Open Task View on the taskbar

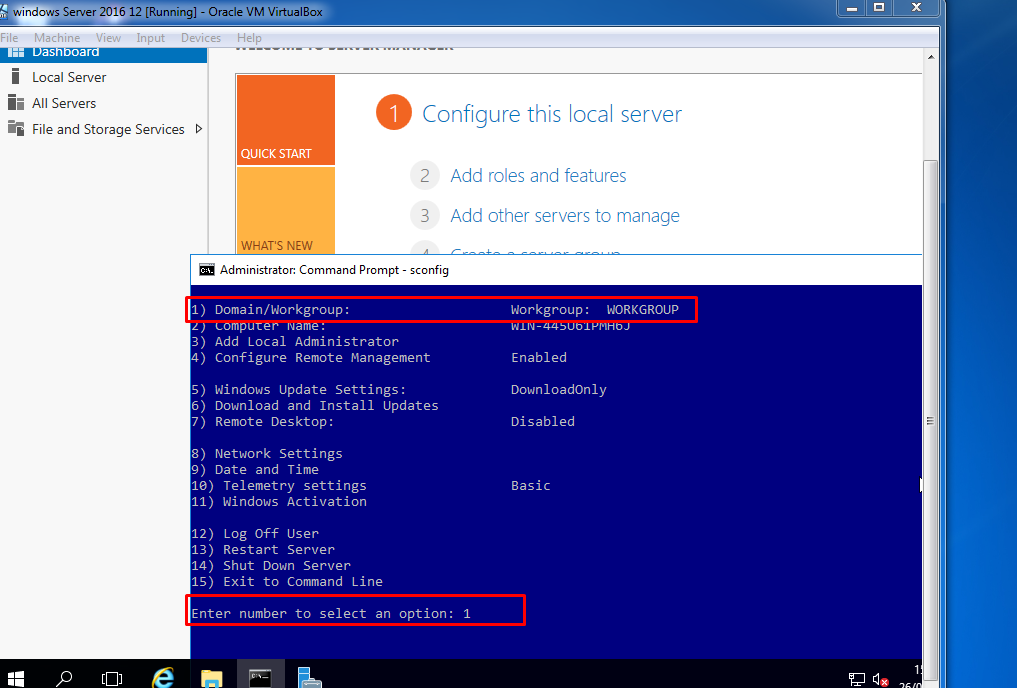(x=112, y=678)
